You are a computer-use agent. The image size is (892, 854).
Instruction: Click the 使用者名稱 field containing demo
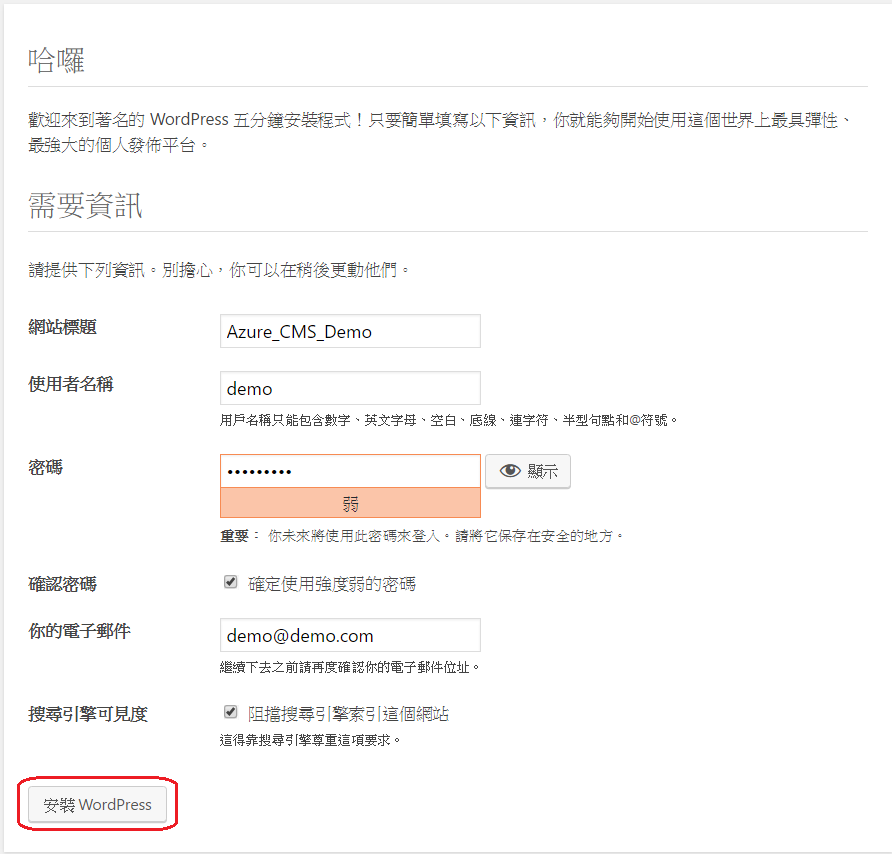point(350,388)
